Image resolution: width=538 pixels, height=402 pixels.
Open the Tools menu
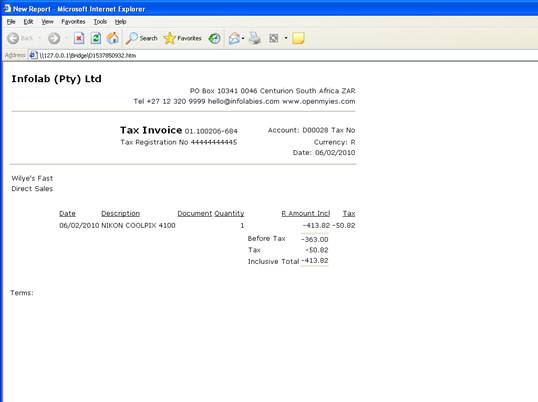coord(100,22)
